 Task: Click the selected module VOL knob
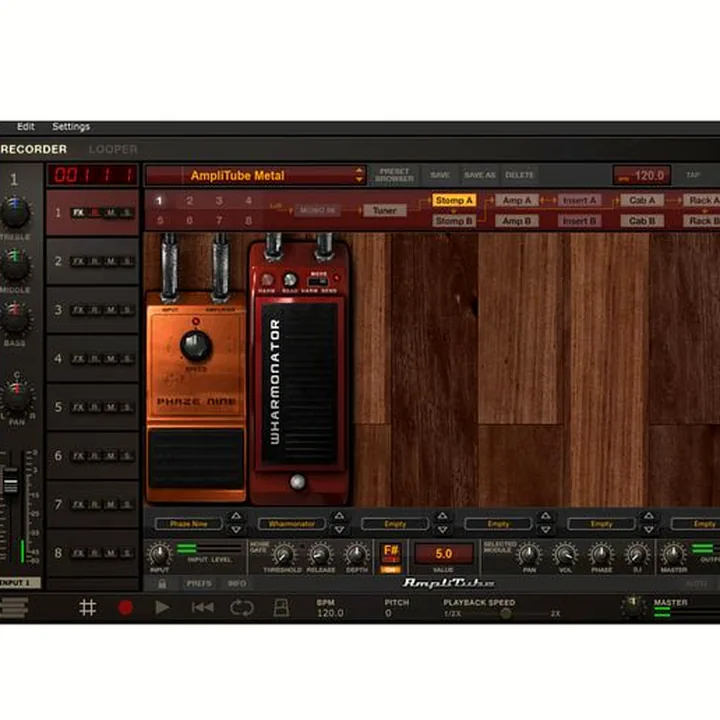click(x=565, y=555)
